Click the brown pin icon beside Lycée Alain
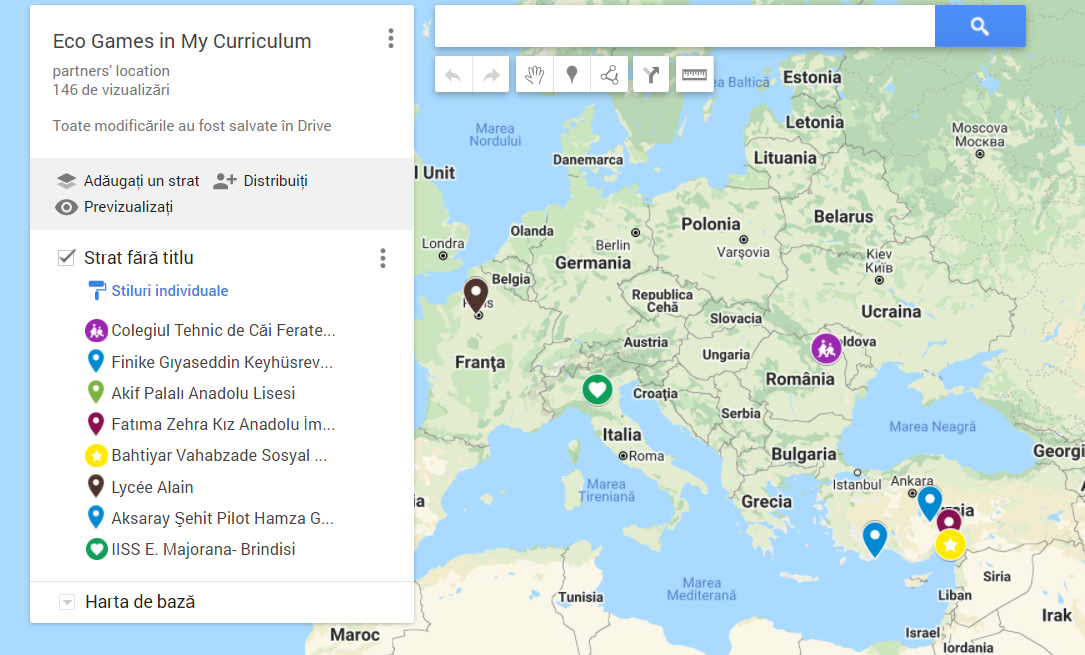1085x655 pixels. (x=96, y=486)
